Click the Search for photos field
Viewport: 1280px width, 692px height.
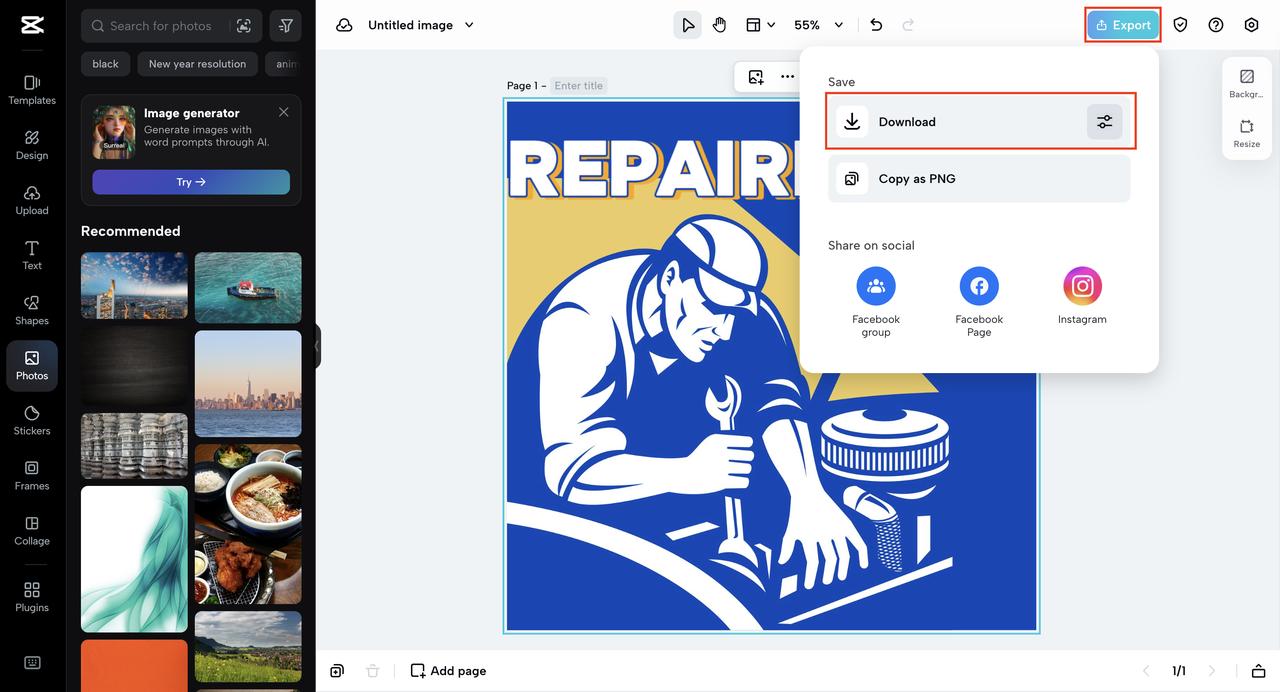click(160, 26)
